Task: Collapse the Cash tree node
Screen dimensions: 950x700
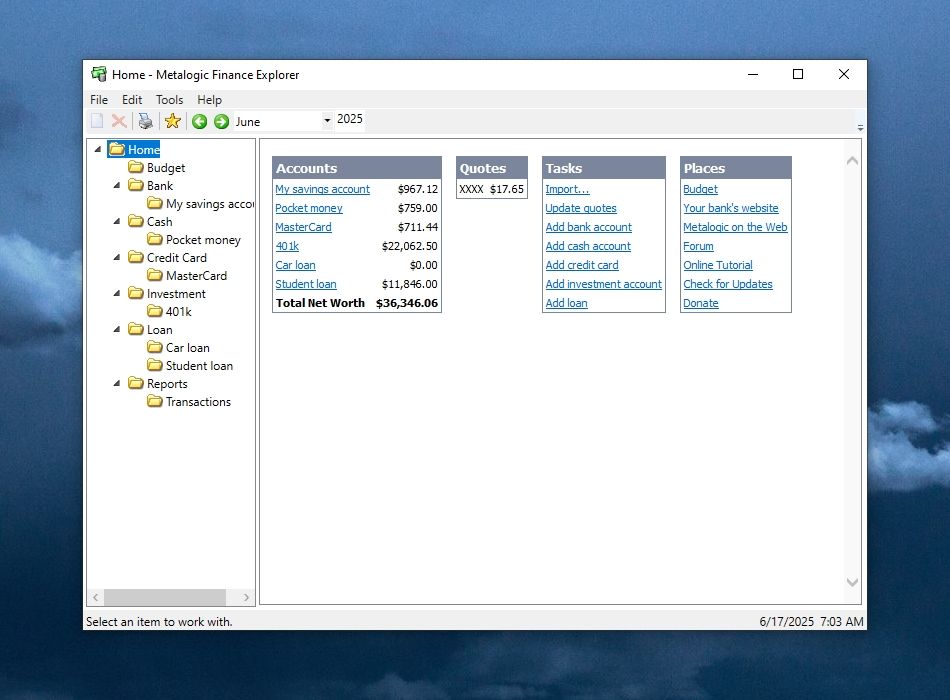Action: point(117,221)
